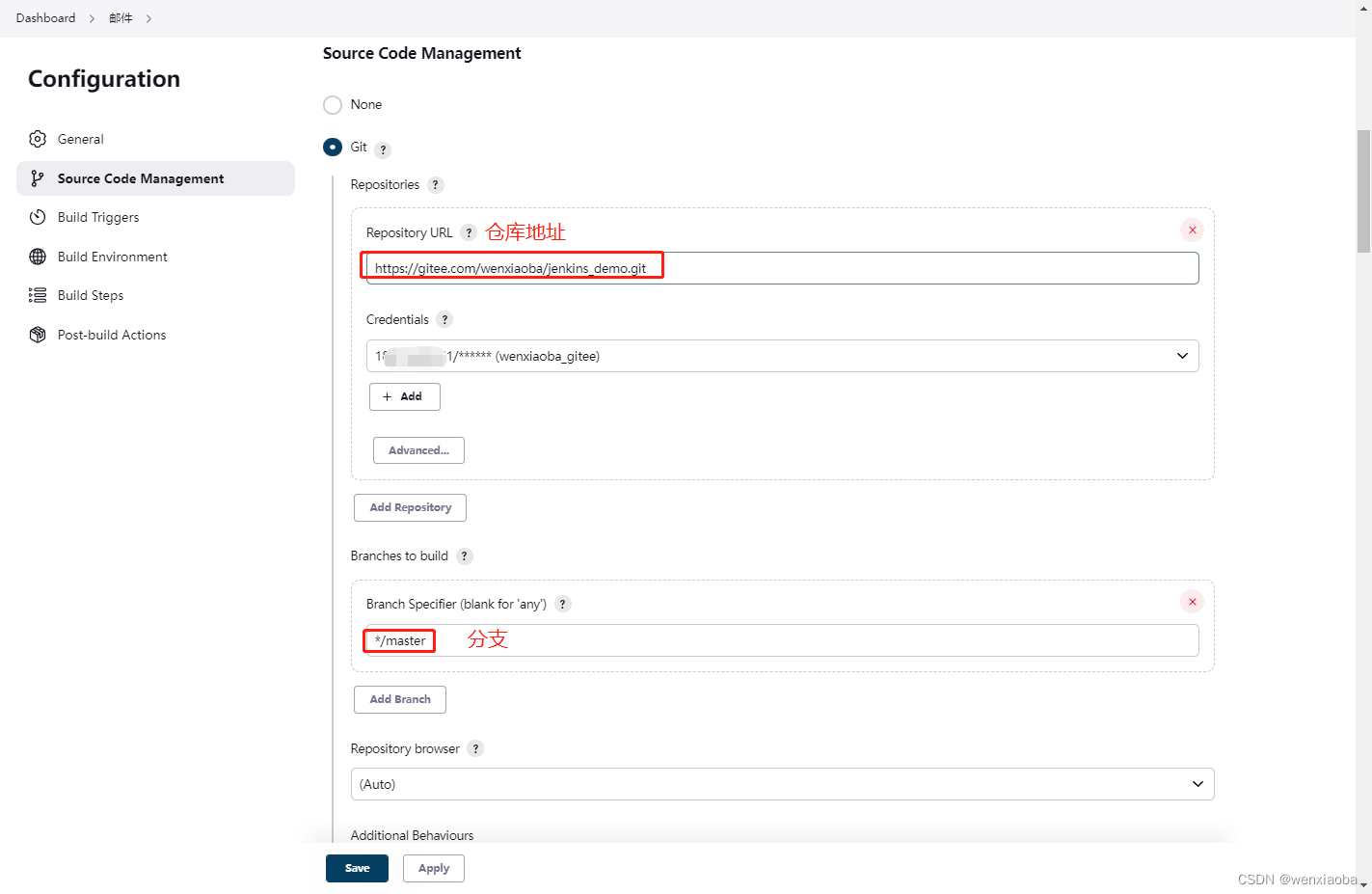This screenshot has height=894, width=1372.
Task: Click the Dashboard breadcrumb link
Action: click(x=45, y=18)
